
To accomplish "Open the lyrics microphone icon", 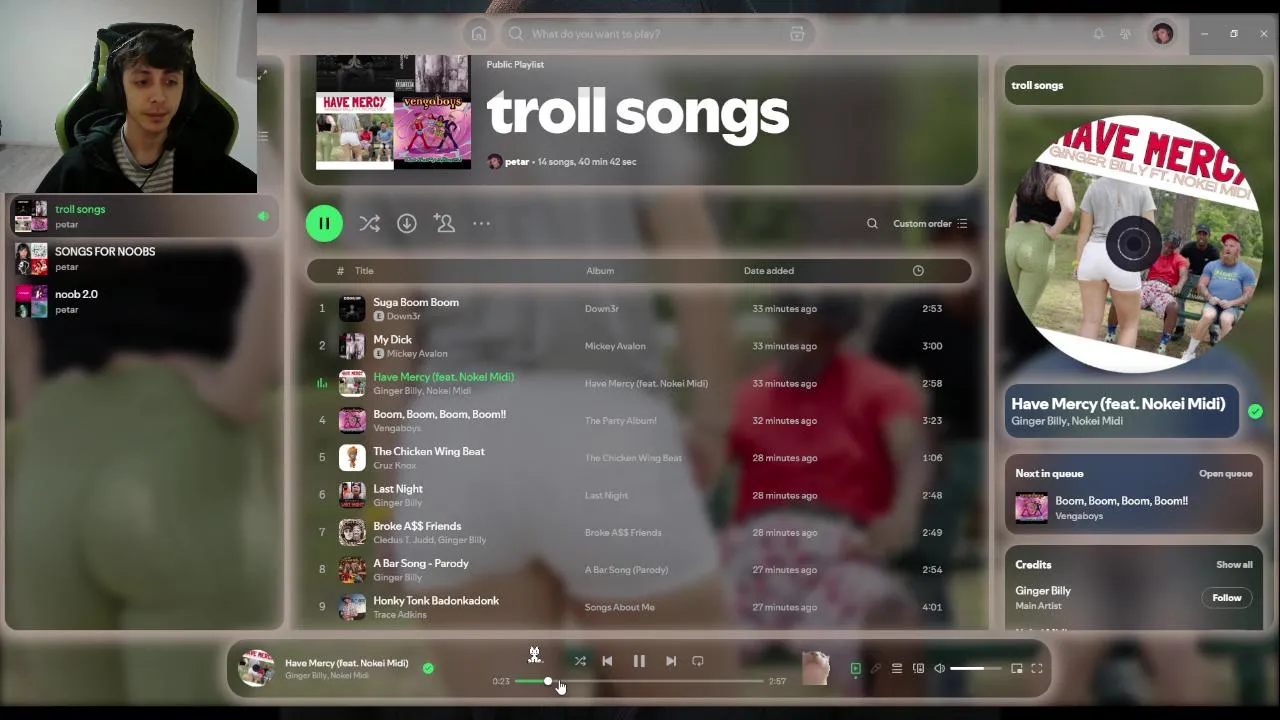I will point(876,669).
